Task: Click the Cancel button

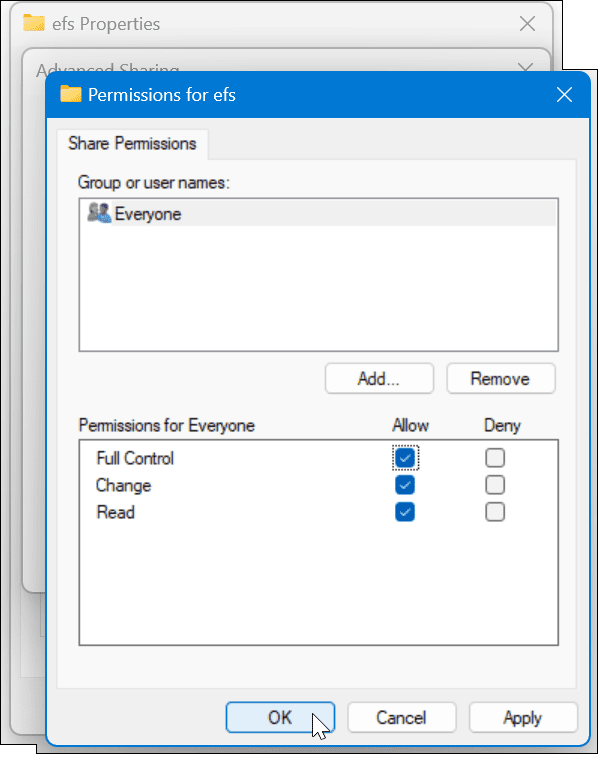Action: 401,717
